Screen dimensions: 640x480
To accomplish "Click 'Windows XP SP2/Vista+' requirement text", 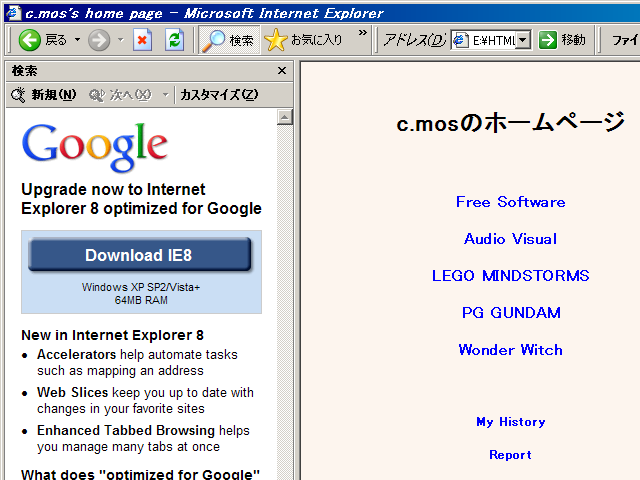I will (x=141, y=287).
